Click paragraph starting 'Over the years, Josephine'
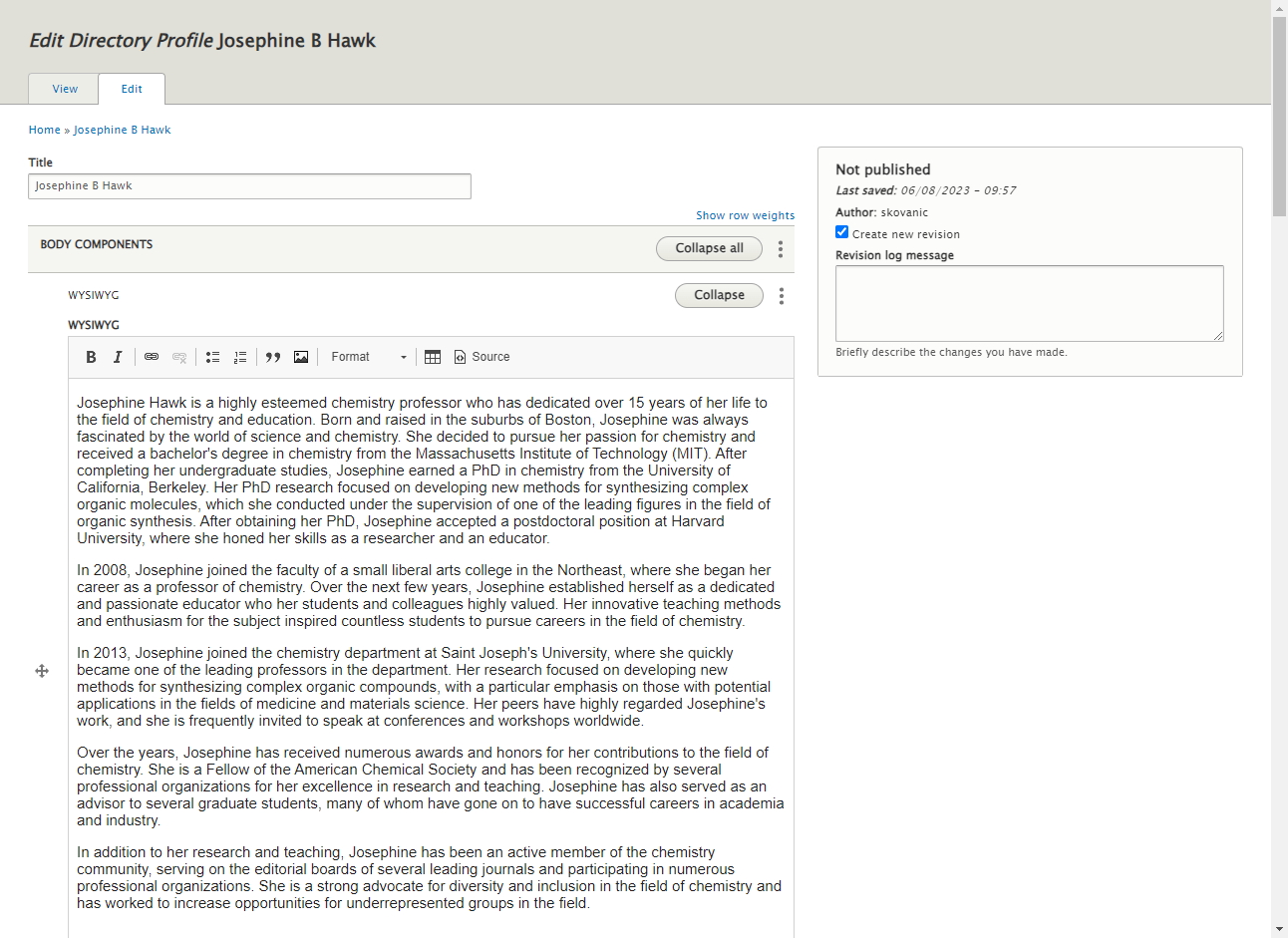Image resolution: width=1288 pixels, height=938 pixels. [x=431, y=786]
